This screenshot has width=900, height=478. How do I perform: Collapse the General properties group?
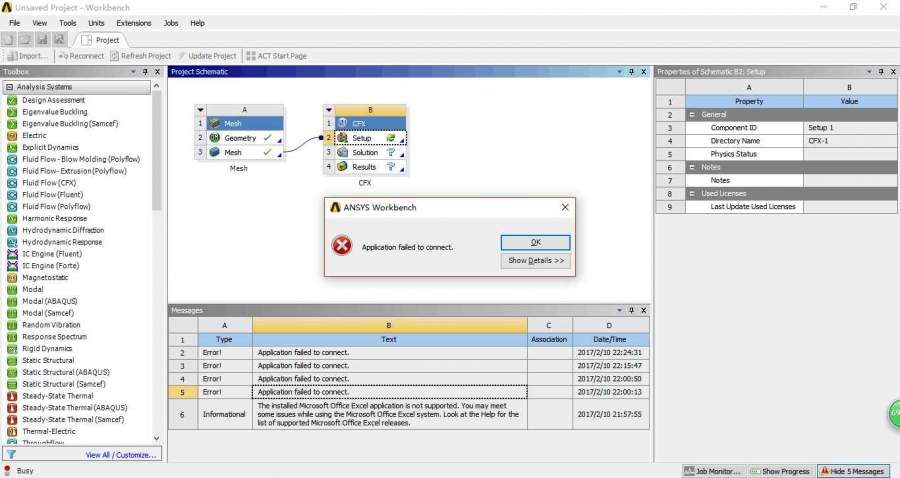click(692, 115)
